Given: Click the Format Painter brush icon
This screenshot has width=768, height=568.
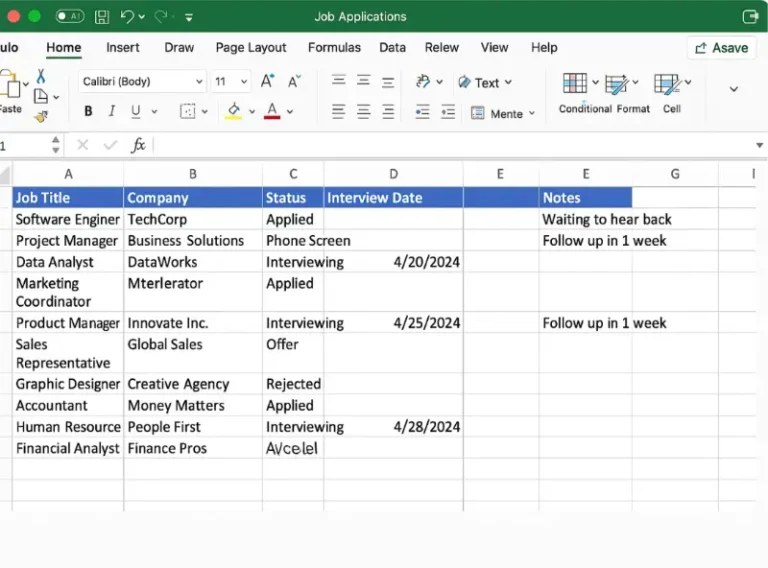Looking at the screenshot, I should 41,116.
